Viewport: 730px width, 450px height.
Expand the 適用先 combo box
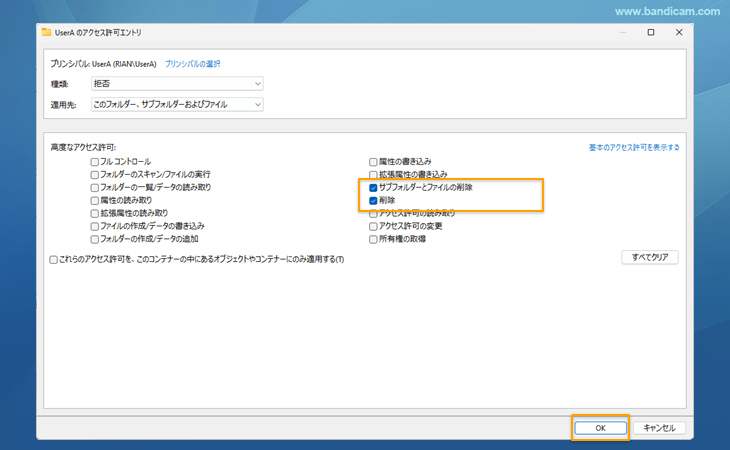click(177, 104)
